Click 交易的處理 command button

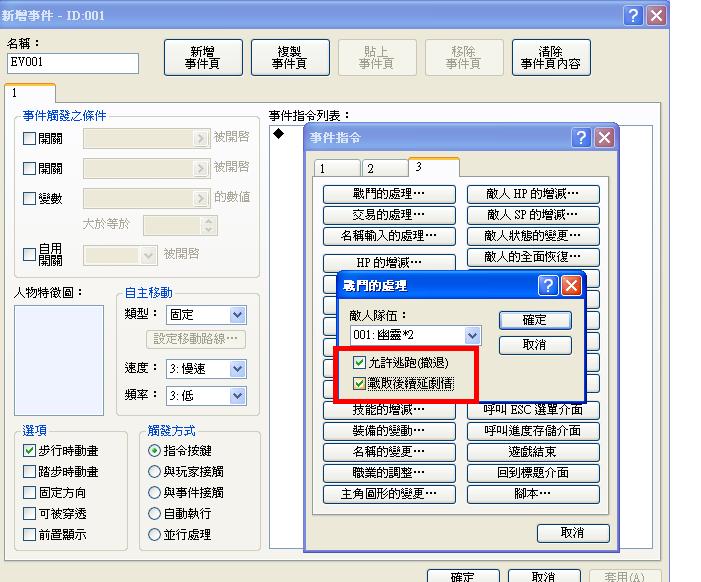pyautogui.click(x=389, y=215)
